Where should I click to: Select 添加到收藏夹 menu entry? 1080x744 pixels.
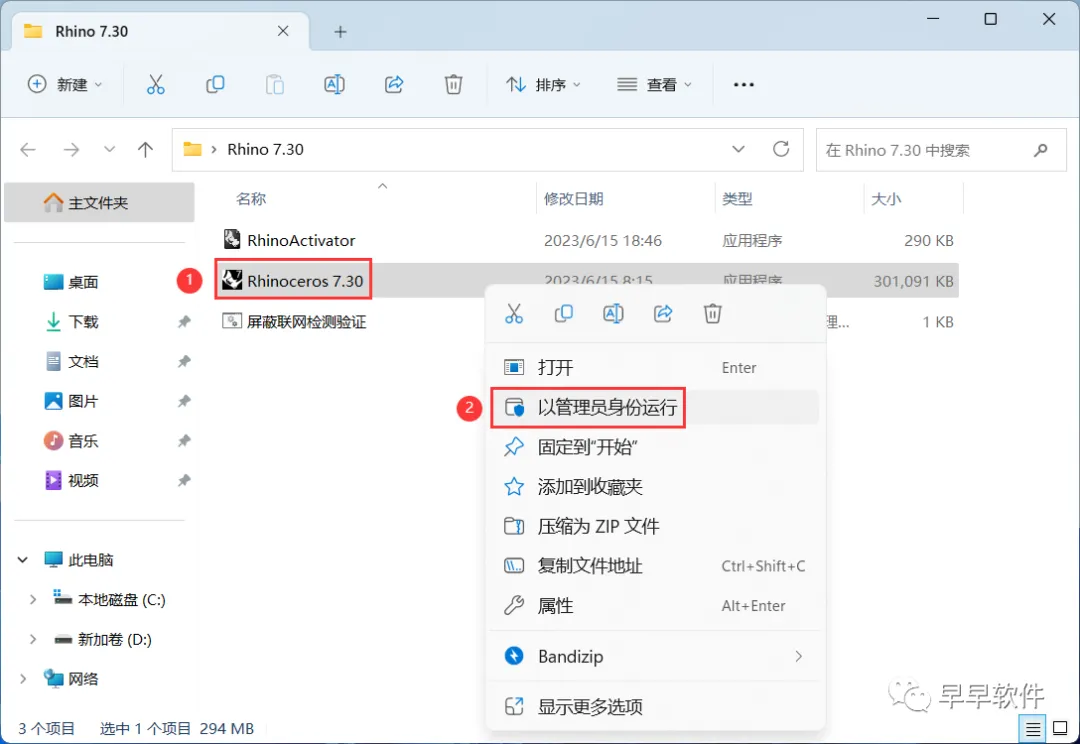[x=655, y=487]
